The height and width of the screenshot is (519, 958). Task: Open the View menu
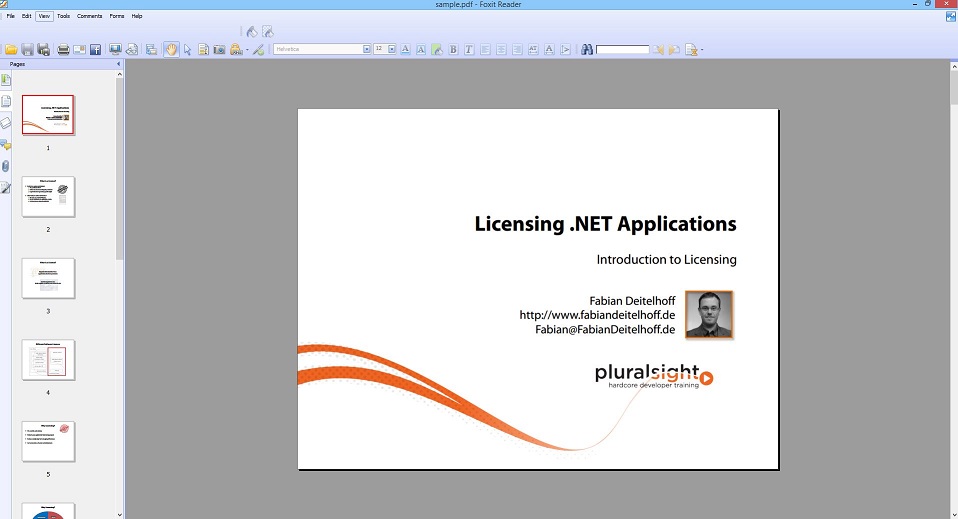[44, 16]
